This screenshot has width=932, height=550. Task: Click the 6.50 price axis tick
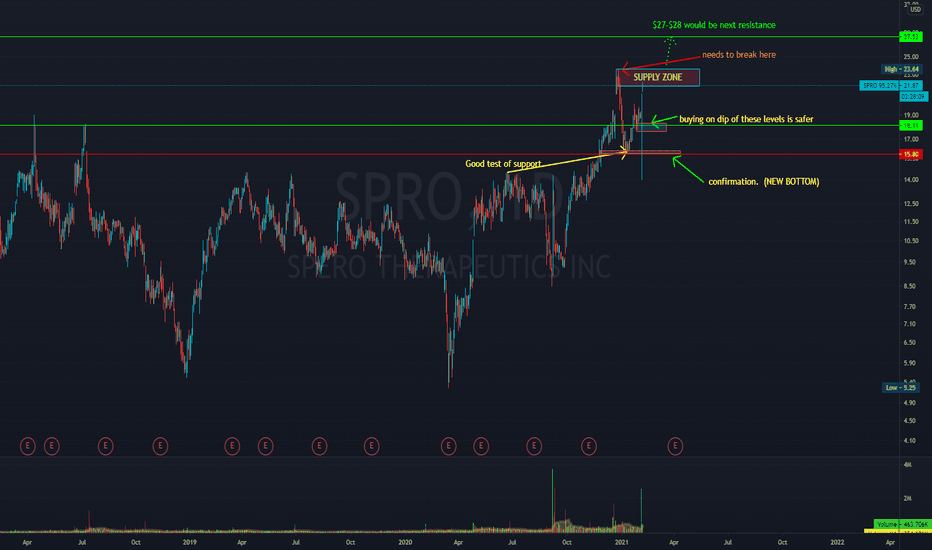click(x=910, y=343)
